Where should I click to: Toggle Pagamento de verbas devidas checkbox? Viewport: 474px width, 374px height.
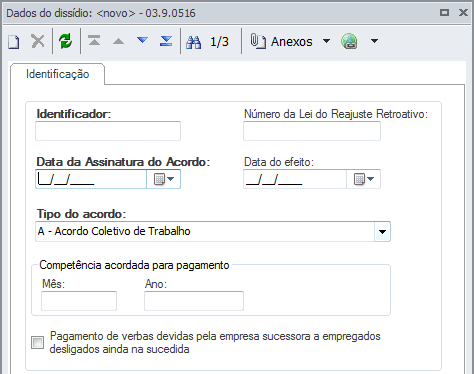coord(38,343)
